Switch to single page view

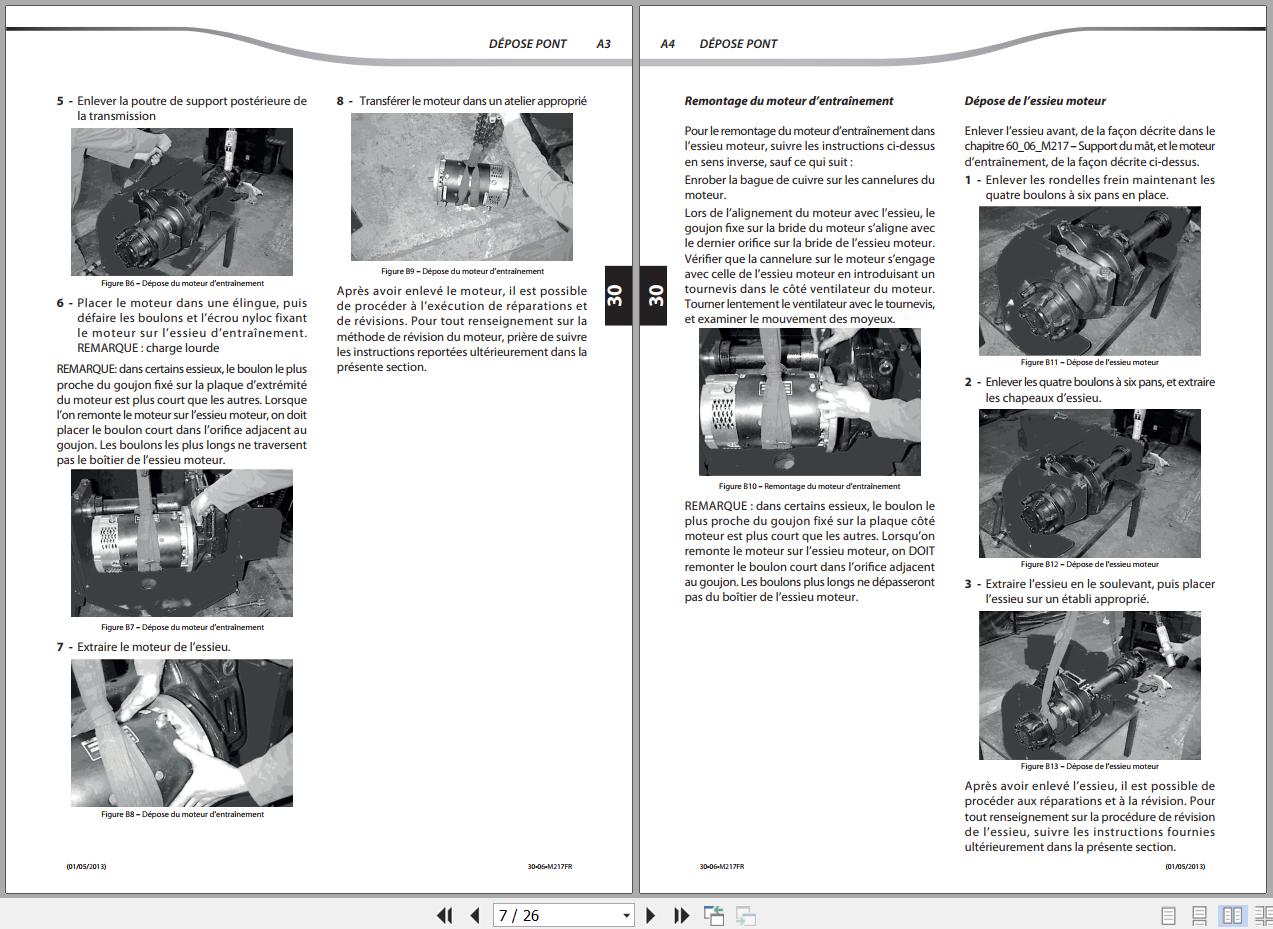(1168, 915)
